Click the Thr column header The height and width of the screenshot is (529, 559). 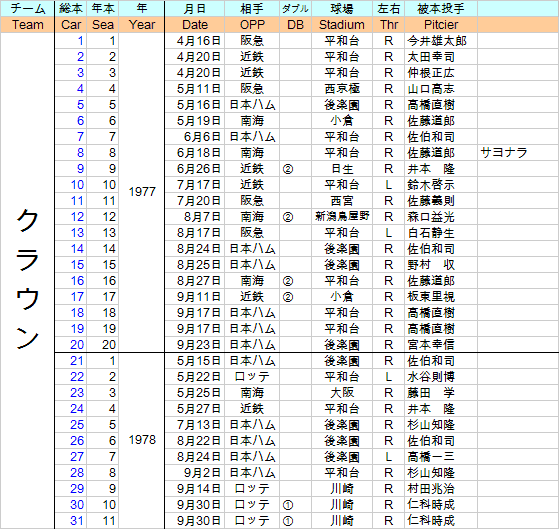(389, 25)
